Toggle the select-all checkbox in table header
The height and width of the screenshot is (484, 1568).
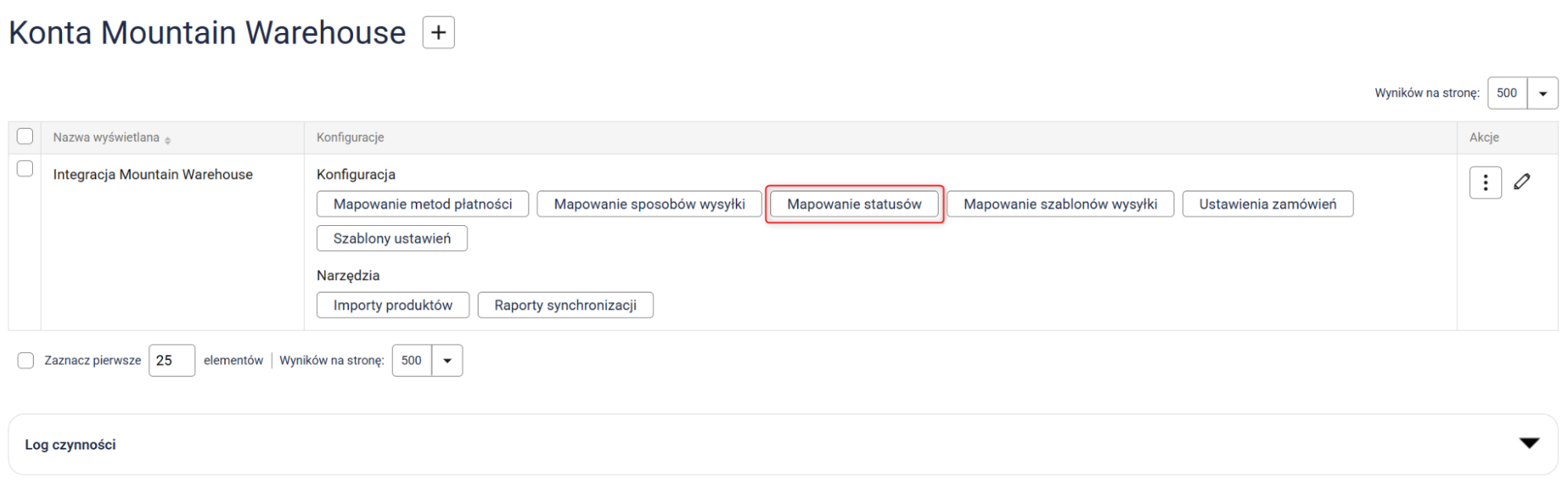[25, 136]
